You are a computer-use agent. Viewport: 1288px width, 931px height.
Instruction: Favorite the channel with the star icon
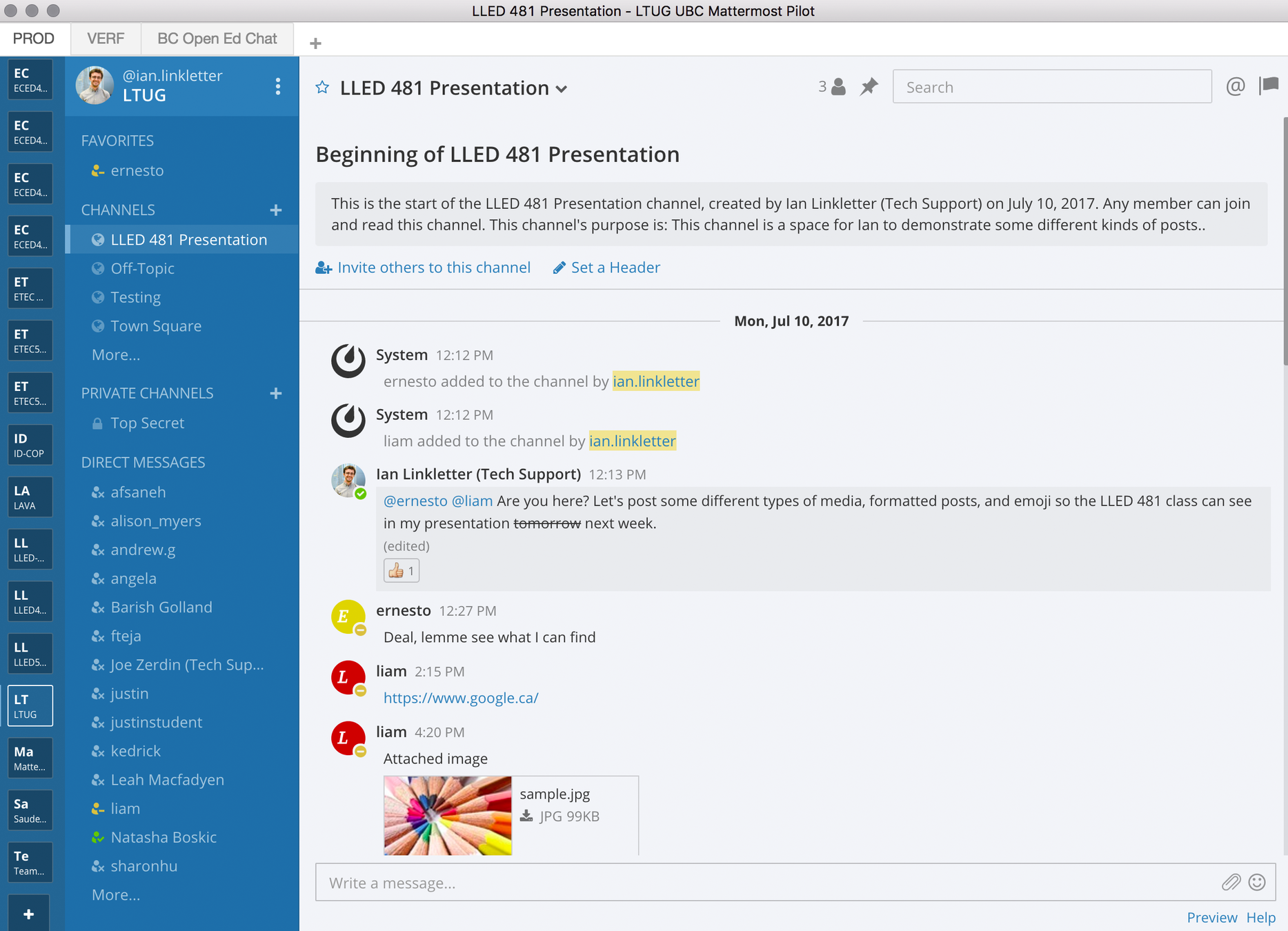pos(322,88)
